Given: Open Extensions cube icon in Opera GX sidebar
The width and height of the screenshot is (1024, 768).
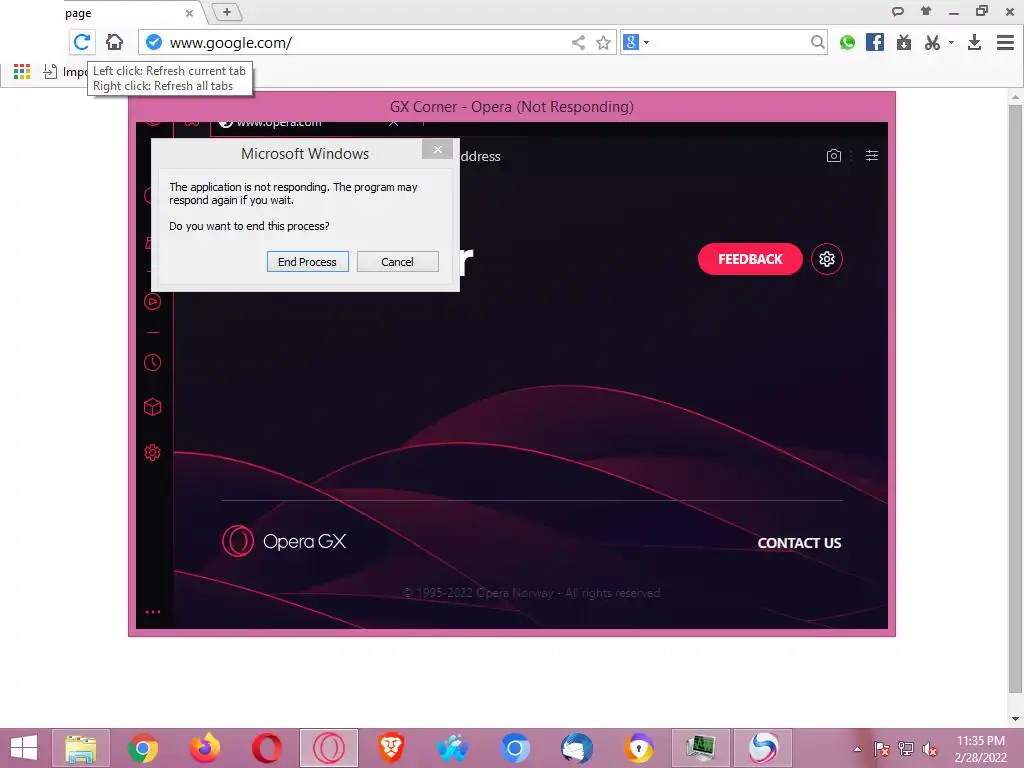Looking at the screenshot, I should 152,408.
